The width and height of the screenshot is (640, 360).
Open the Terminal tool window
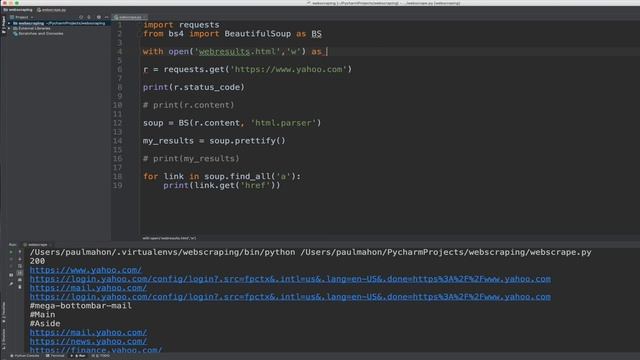tap(55, 356)
